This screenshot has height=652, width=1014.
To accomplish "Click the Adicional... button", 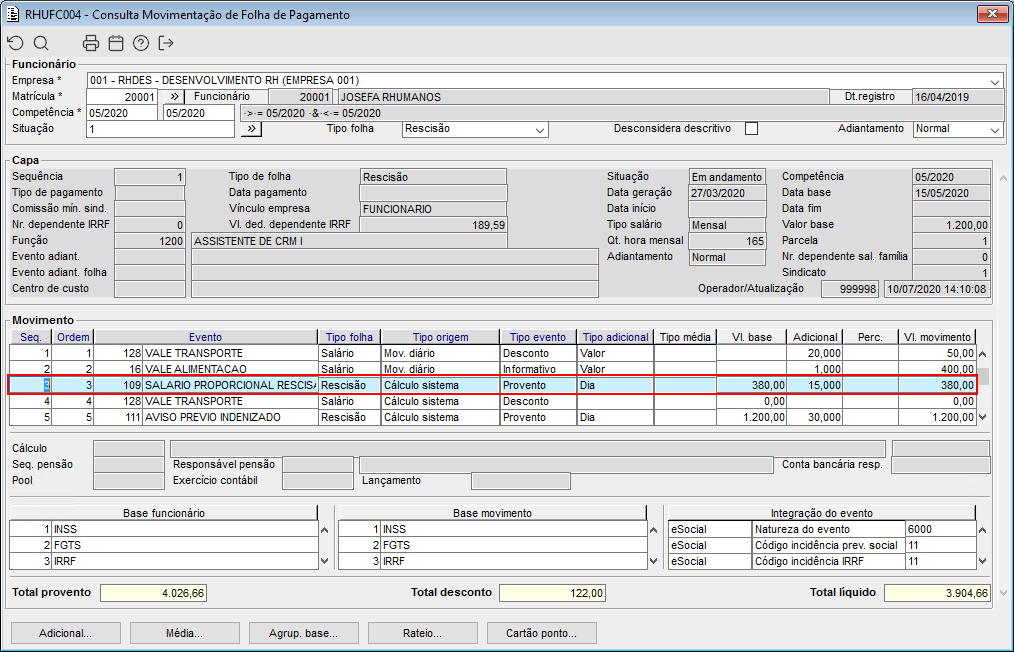I will click(65, 633).
